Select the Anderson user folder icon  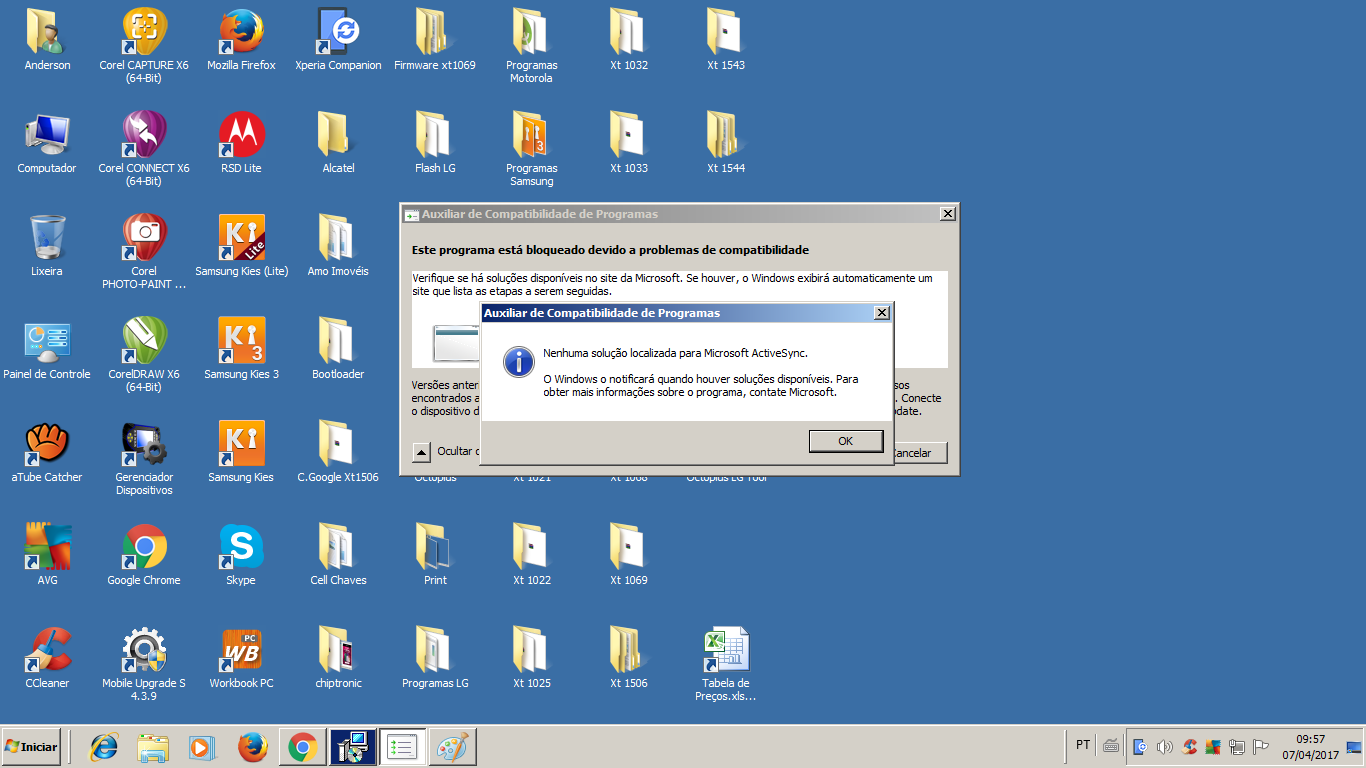[x=47, y=40]
